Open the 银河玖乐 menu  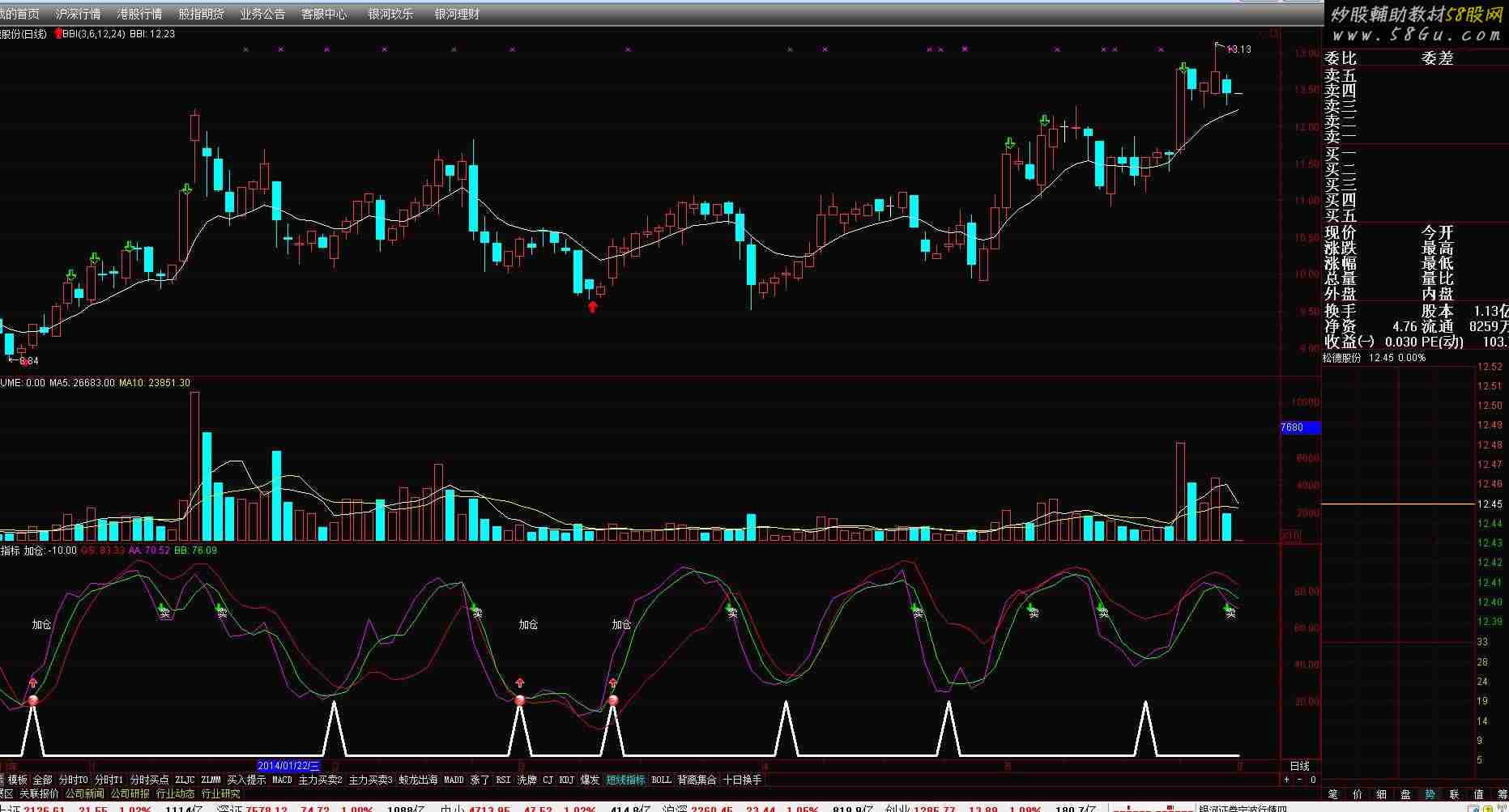tap(390, 14)
